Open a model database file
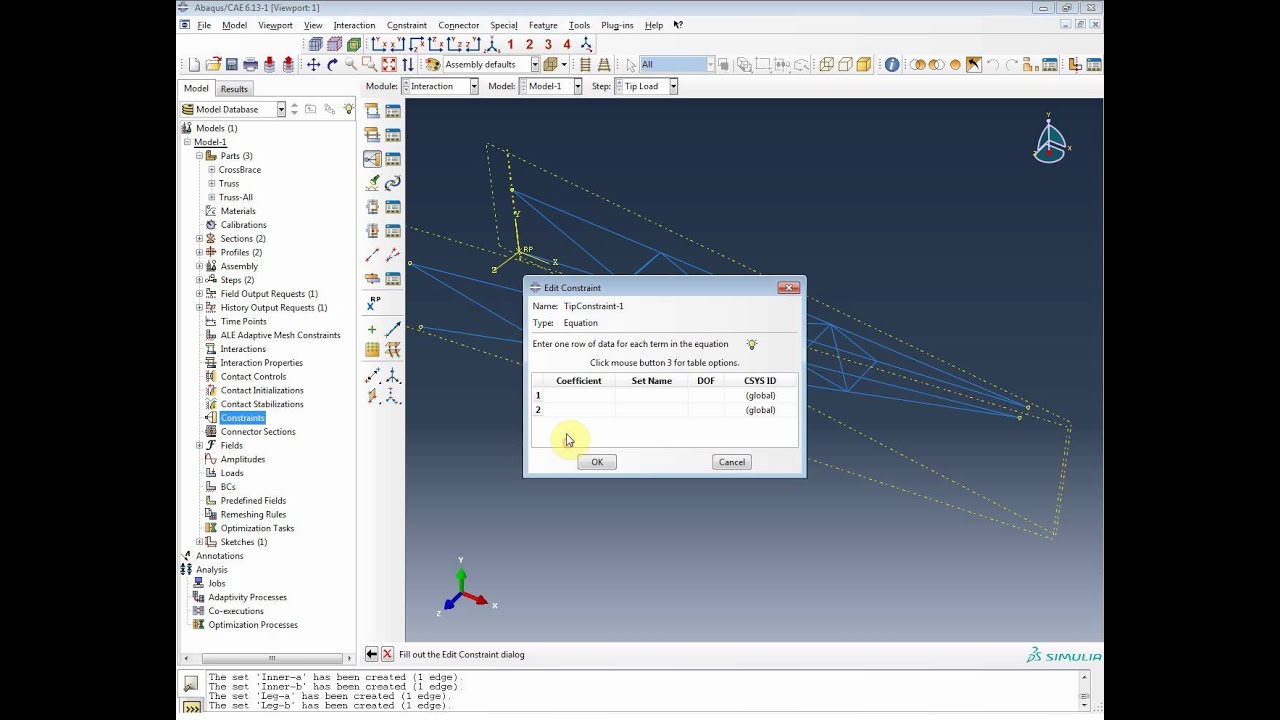The height and width of the screenshot is (720, 1280). coord(213,64)
